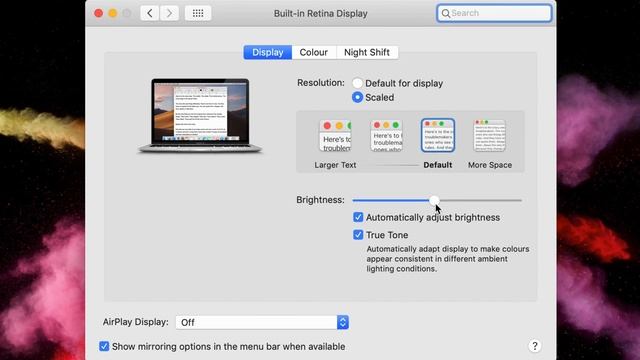Toggle Automatically adjust brightness checkbox

click(358, 217)
